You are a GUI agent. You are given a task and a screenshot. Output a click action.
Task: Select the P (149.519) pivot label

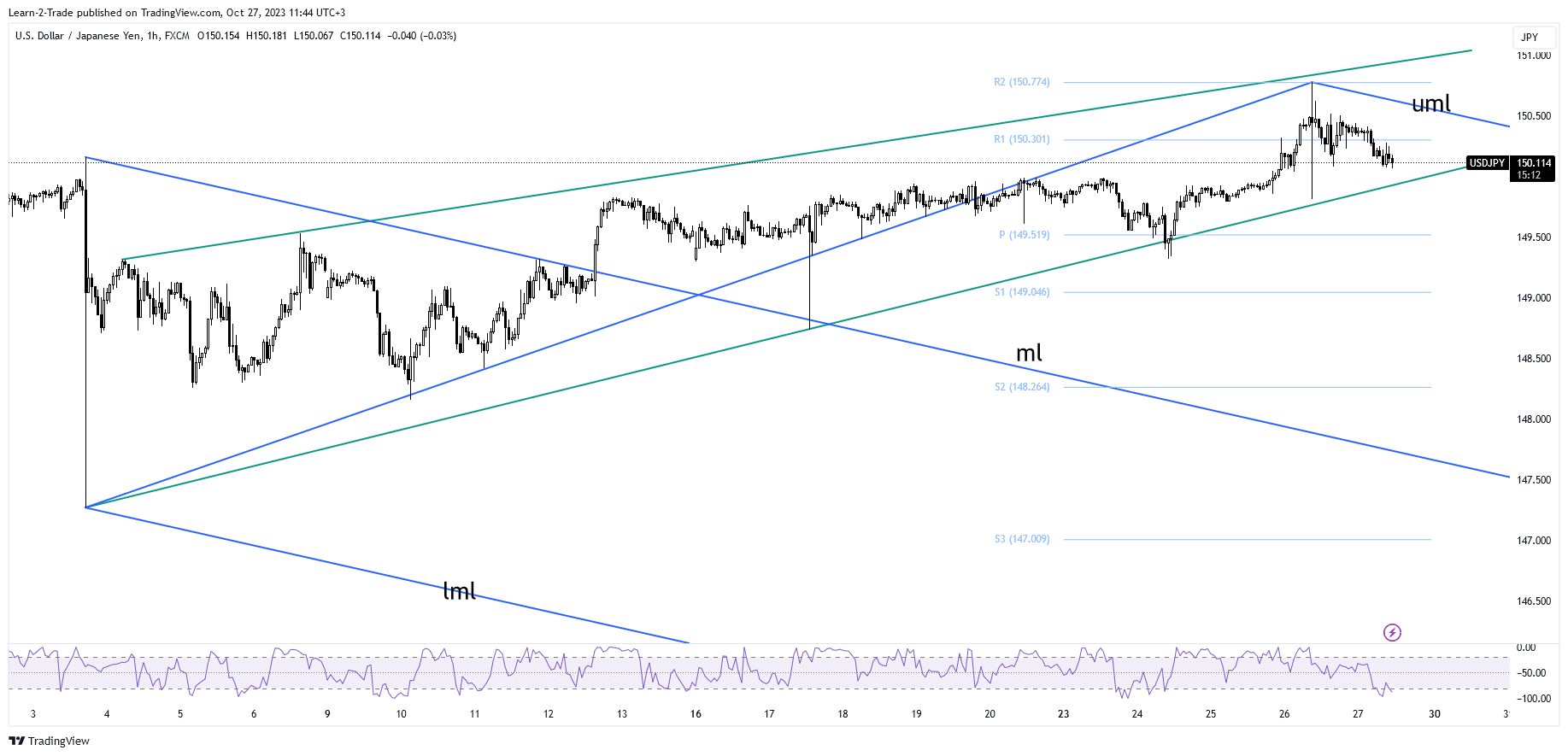1024,235
